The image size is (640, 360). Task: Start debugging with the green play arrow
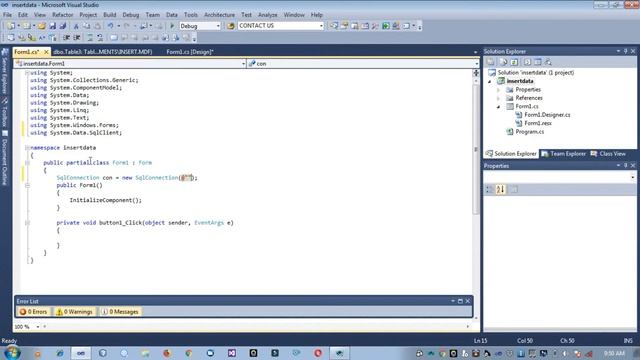point(172,26)
